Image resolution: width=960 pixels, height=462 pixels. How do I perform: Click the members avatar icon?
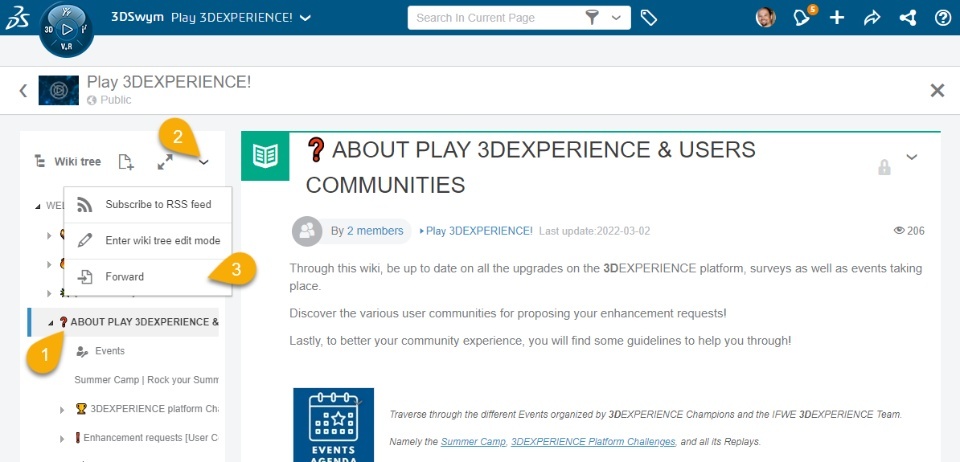tap(307, 231)
